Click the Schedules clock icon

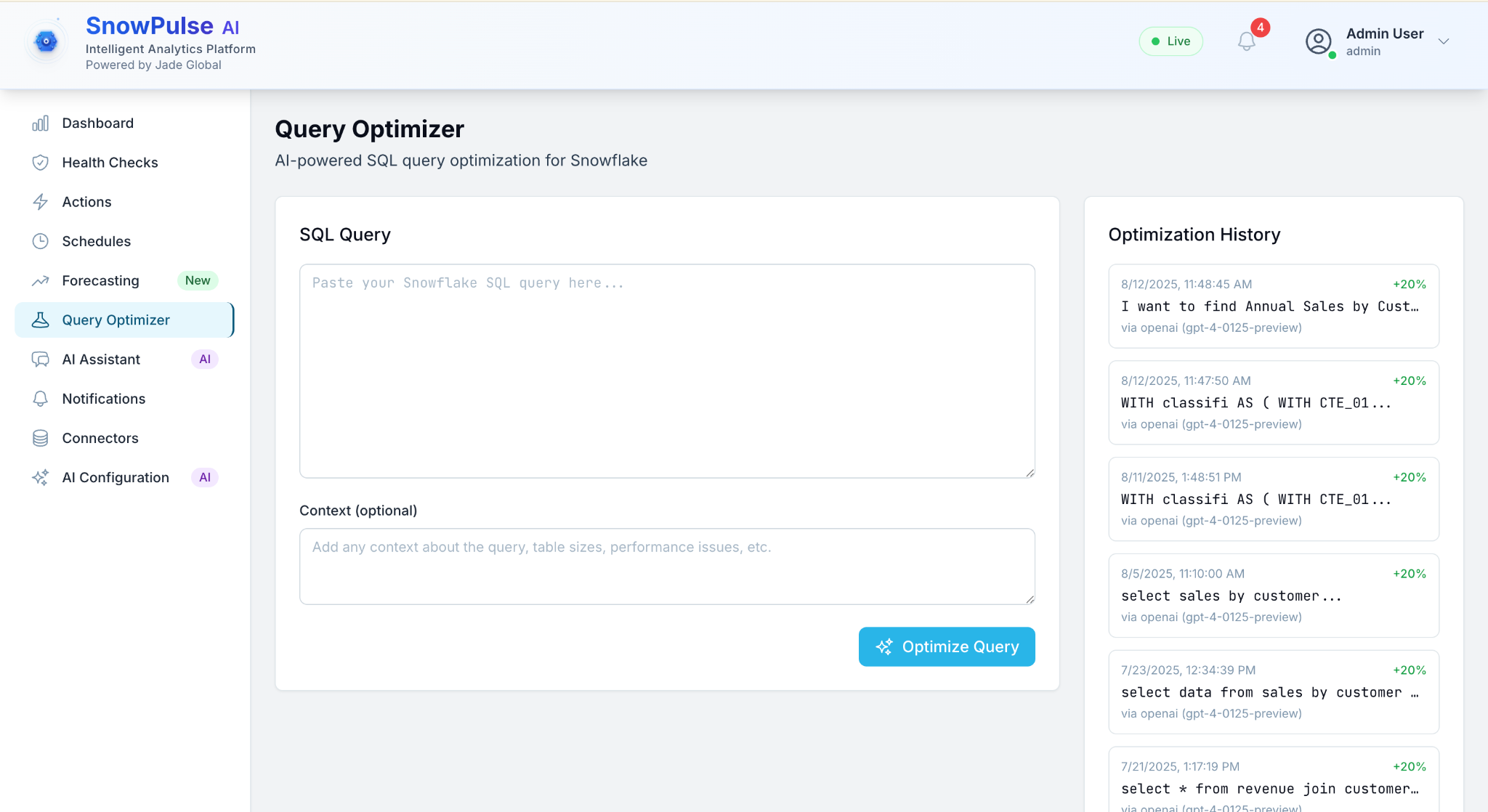pyautogui.click(x=41, y=241)
